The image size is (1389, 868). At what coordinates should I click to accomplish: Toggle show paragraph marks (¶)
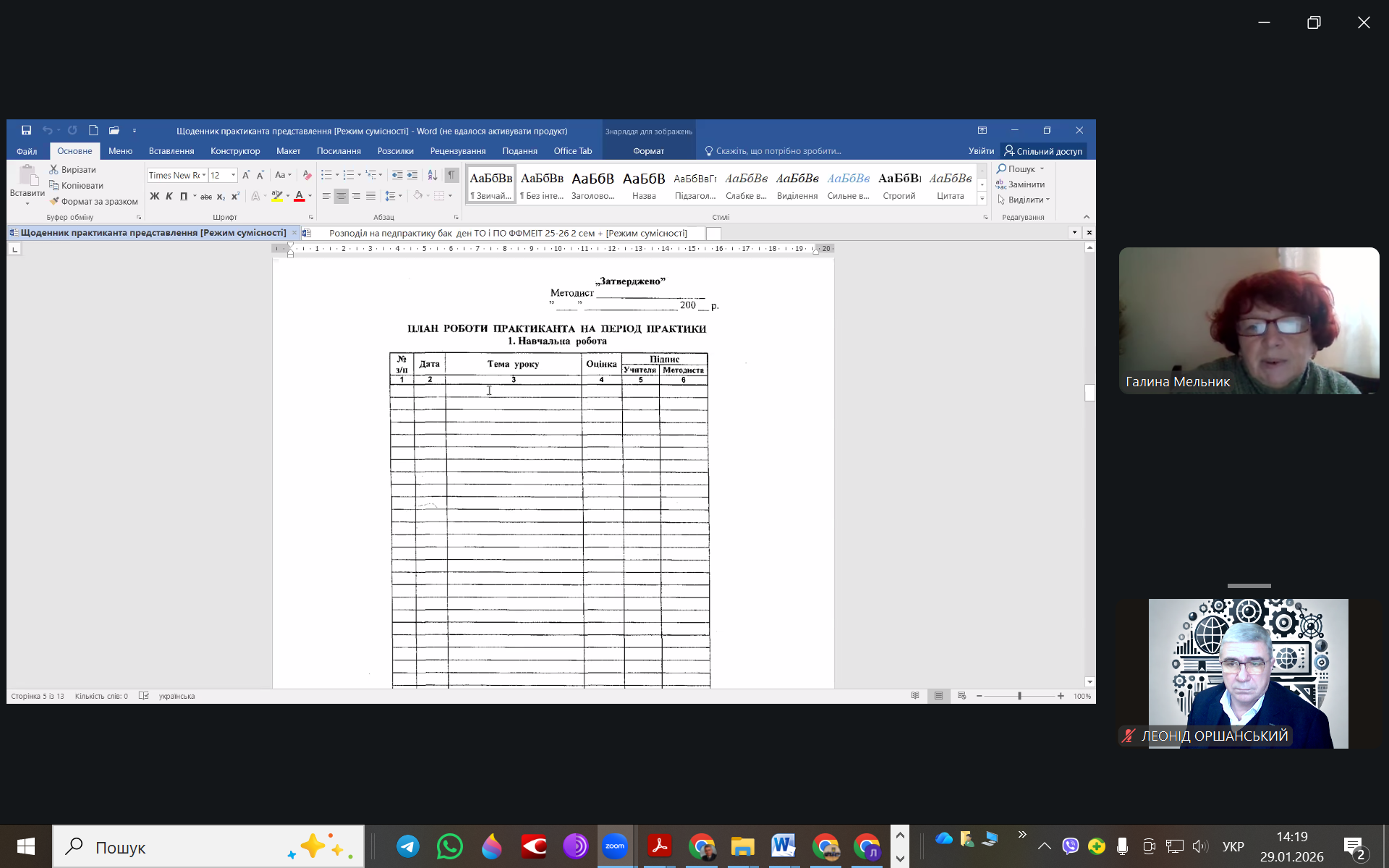(x=451, y=175)
